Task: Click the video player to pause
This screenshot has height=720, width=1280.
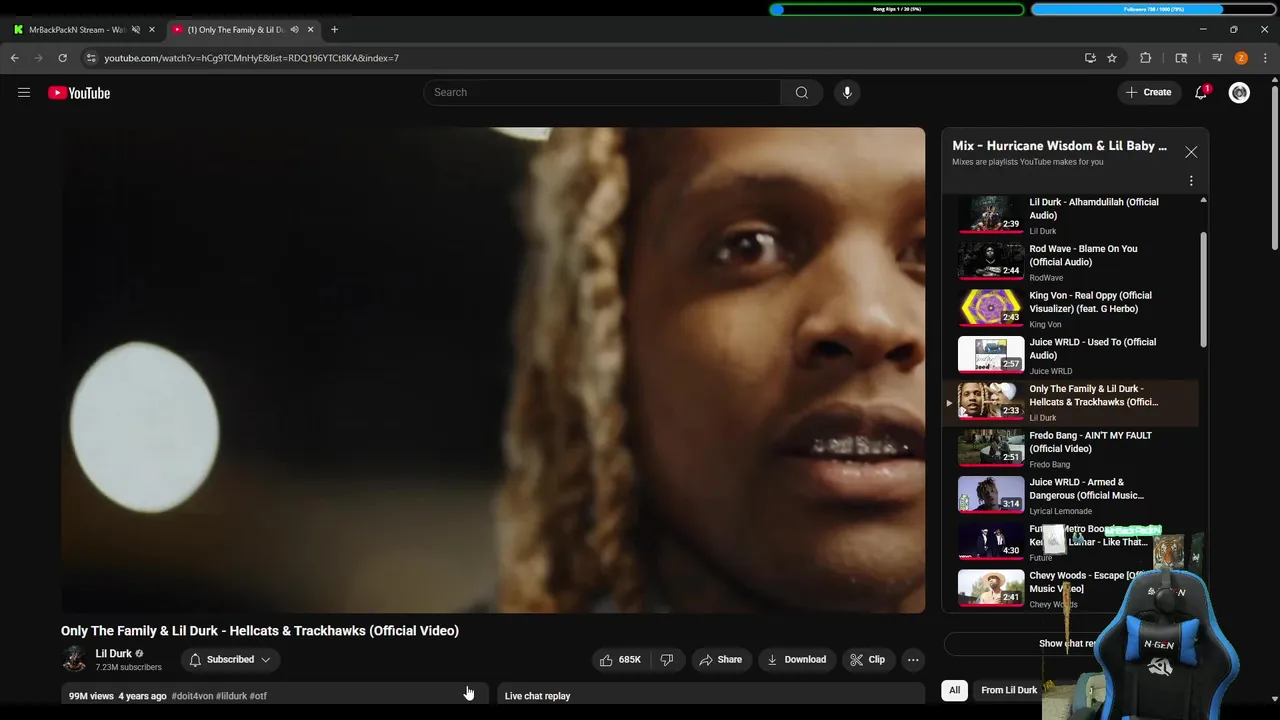Action: click(x=493, y=370)
